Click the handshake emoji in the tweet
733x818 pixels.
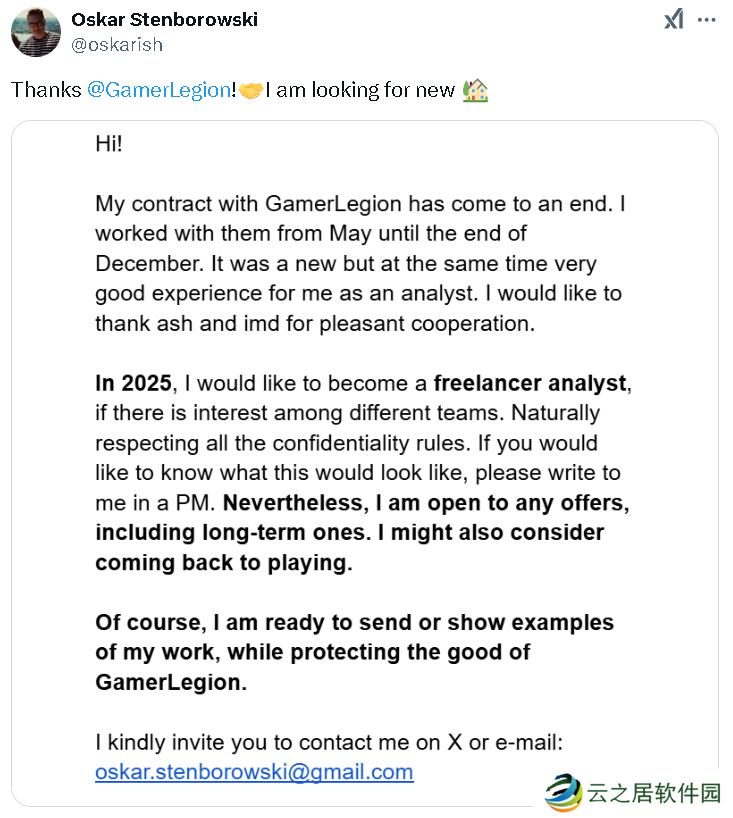(x=251, y=90)
